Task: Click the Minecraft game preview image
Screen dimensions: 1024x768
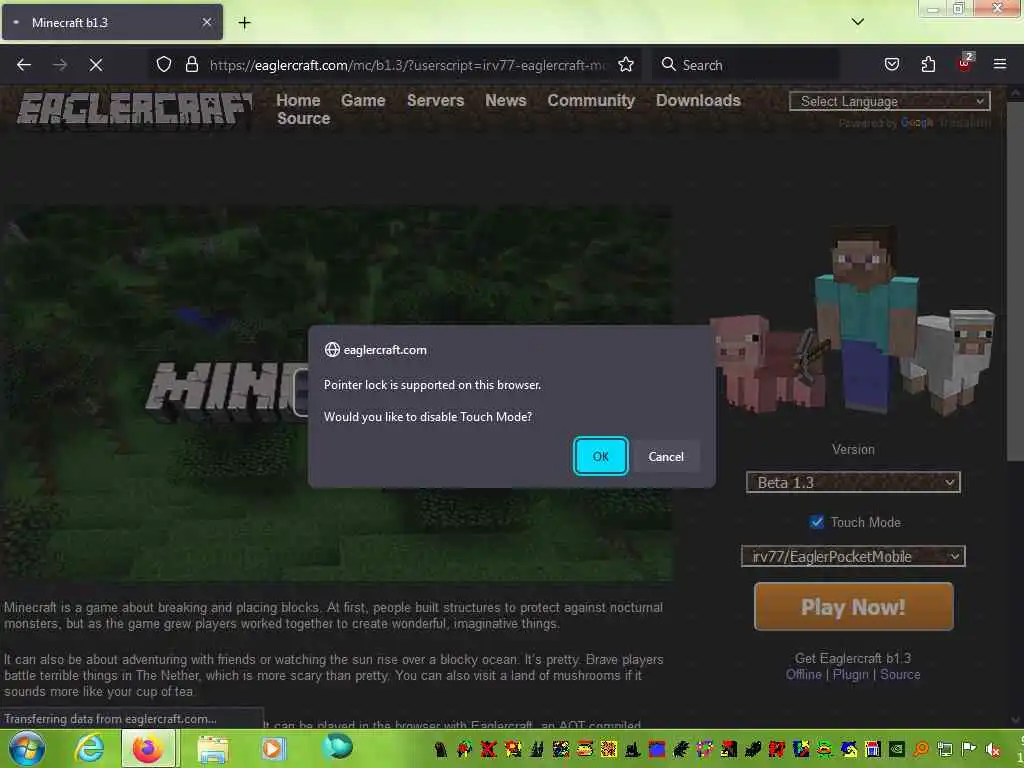Action: click(x=336, y=393)
